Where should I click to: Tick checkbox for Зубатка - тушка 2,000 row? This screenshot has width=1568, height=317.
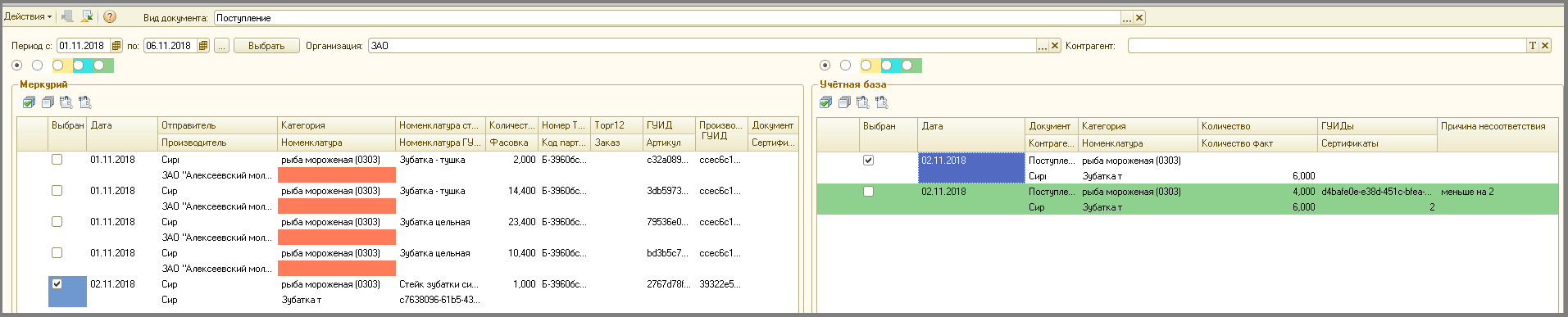57,160
